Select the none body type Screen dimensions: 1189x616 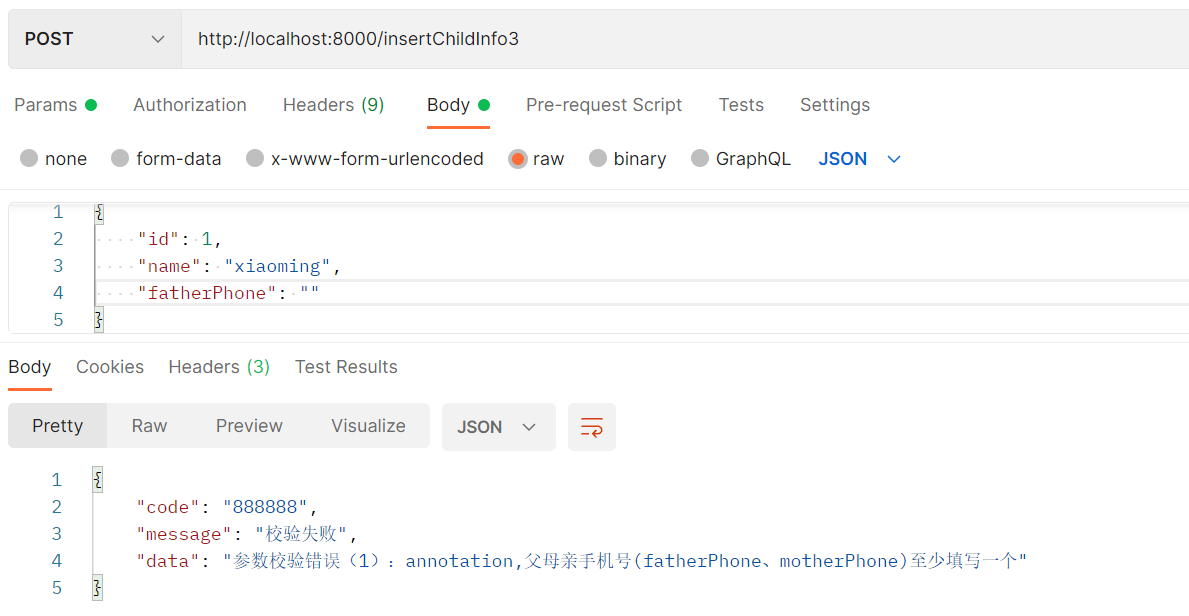click(x=54, y=159)
